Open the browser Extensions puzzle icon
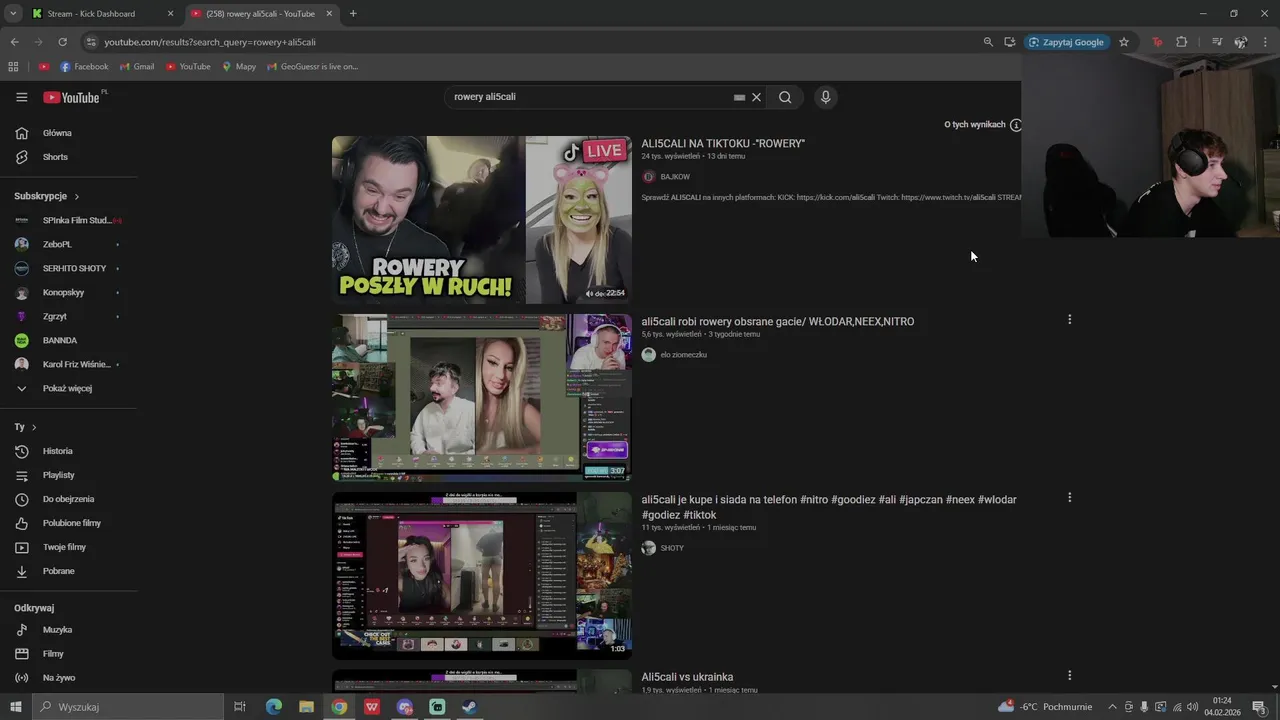1280x720 pixels. coord(1181,42)
